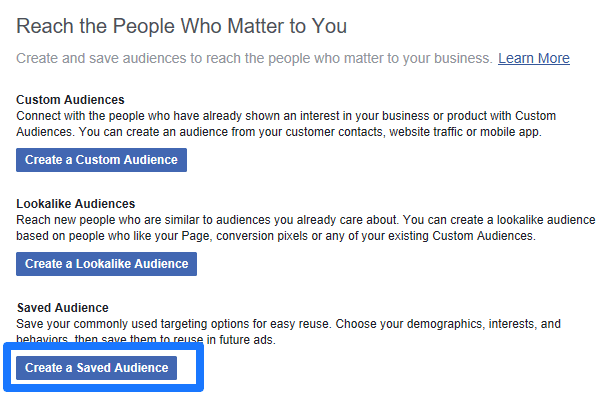Click the 'Create and save audiences' subtitle text

(x=254, y=58)
